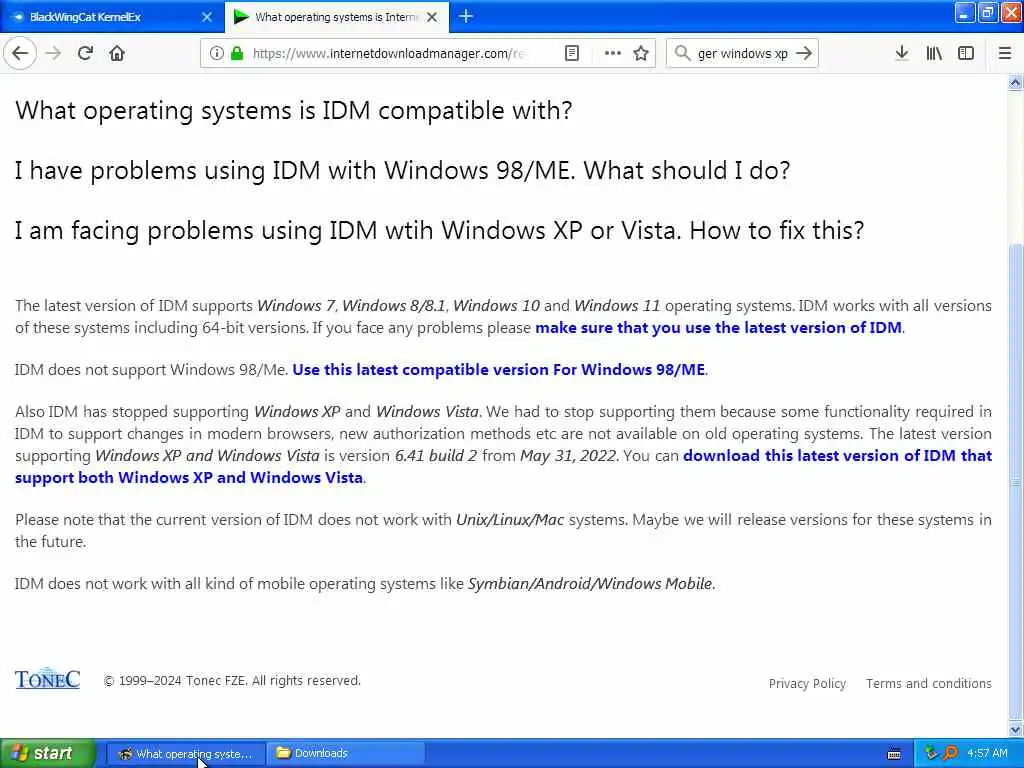Show site information icon in address bar

pyautogui.click(x=216, y=54)
